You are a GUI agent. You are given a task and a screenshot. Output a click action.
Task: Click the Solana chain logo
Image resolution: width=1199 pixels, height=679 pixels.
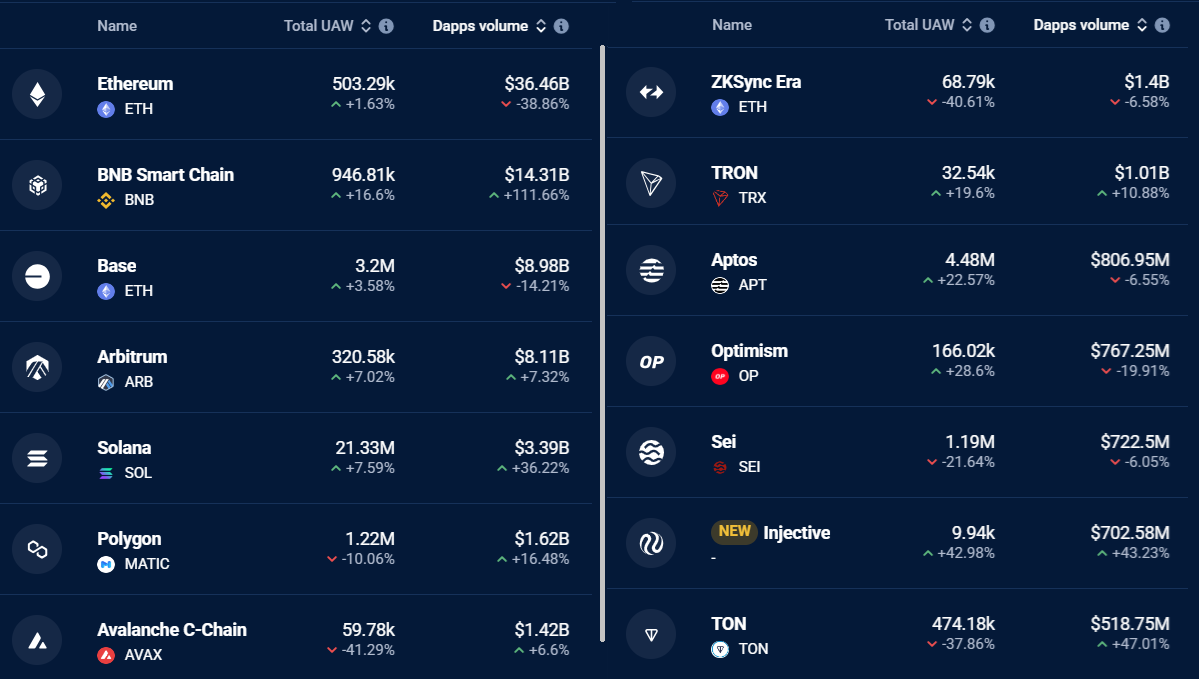pyautogui.click(x=37, y=457)
